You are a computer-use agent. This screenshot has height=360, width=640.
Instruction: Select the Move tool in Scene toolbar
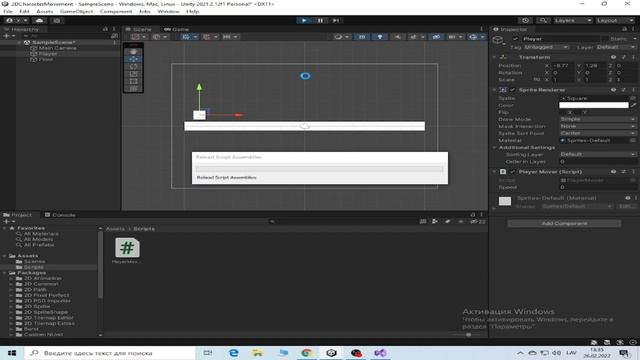coord(133,59)
